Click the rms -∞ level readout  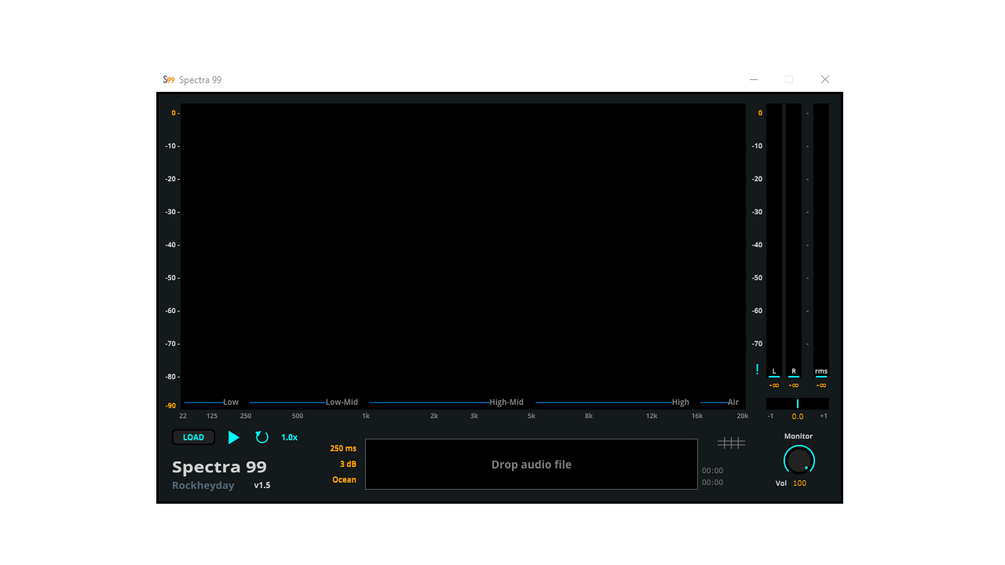[821, 386]
